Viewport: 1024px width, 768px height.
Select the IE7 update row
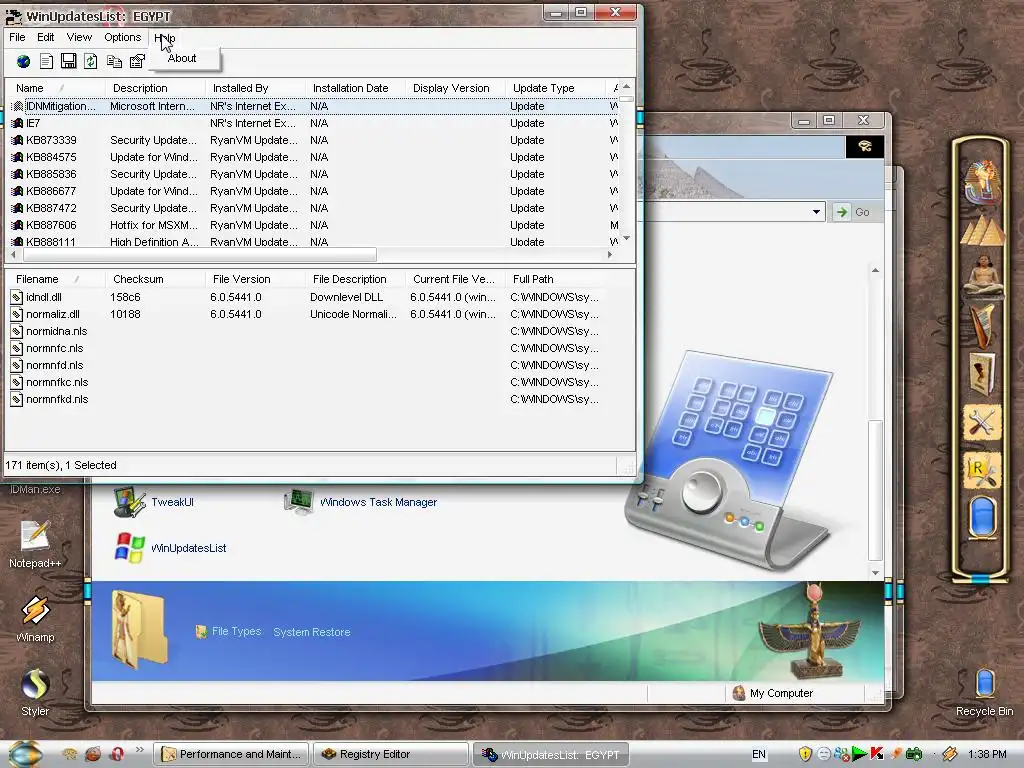[312, 123]
